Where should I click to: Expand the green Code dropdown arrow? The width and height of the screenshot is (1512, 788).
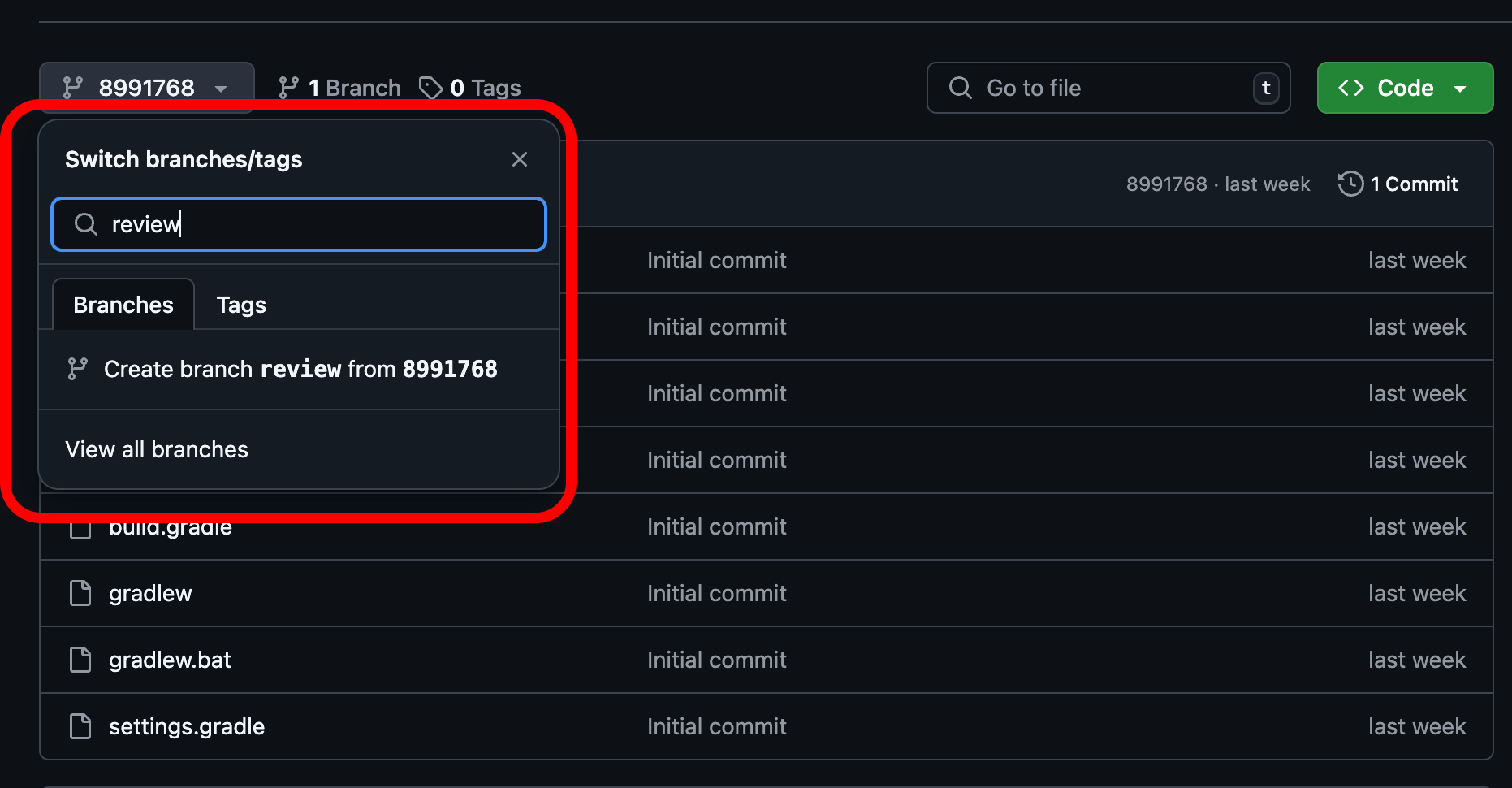pos(1460,89)
